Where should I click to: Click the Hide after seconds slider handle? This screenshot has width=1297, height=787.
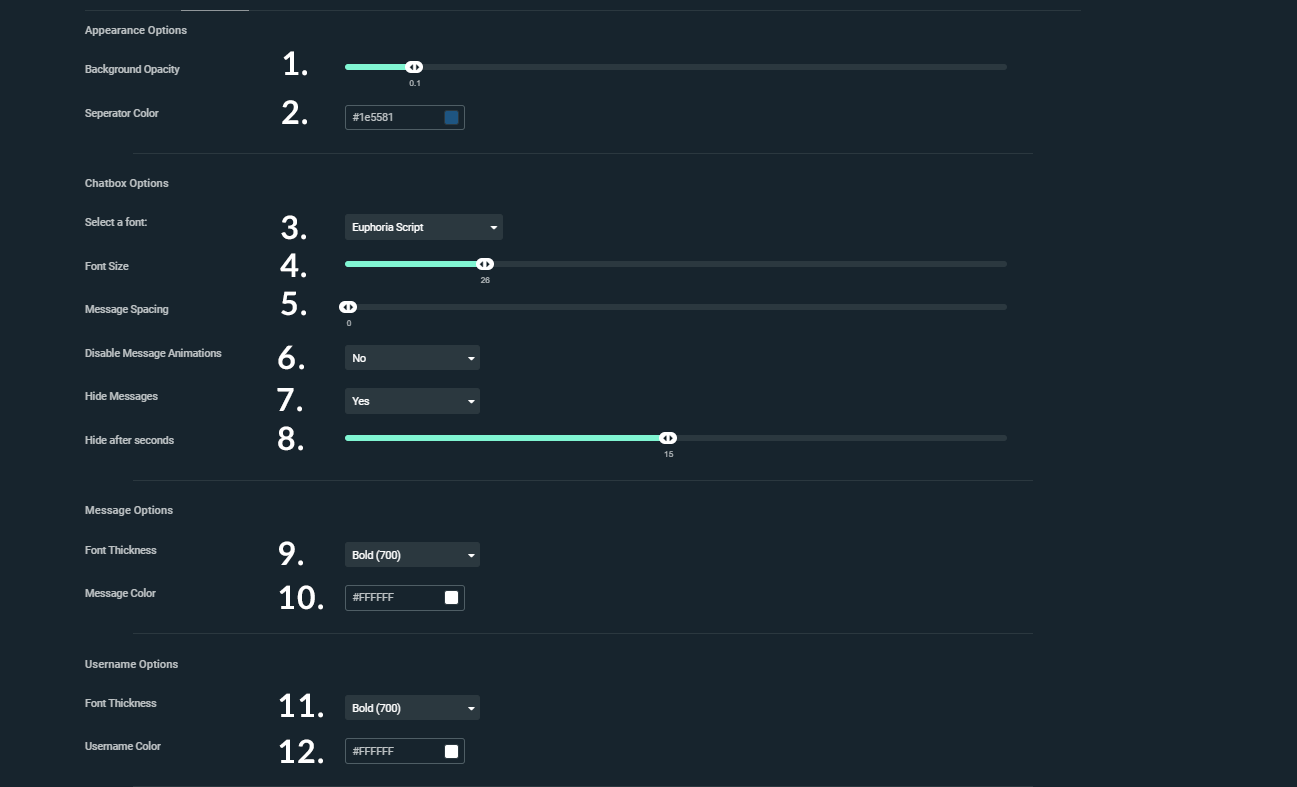point(668,438)
